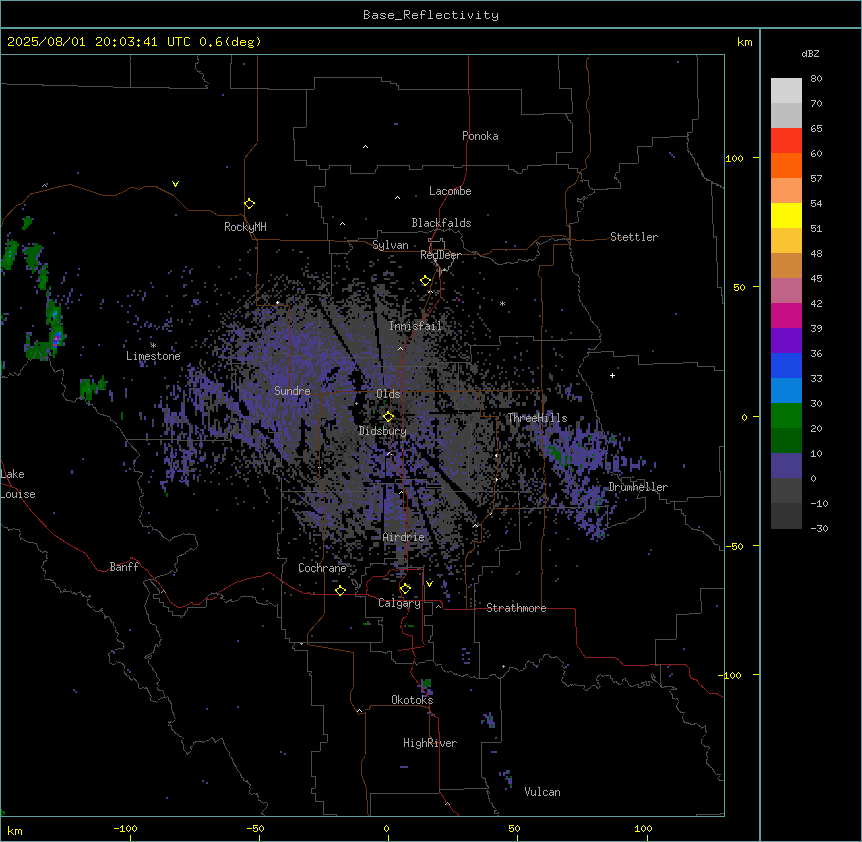Pick the 70–80 dBZ white legend swatch
This screenshot has height=842, width=862.
(786, 91)
